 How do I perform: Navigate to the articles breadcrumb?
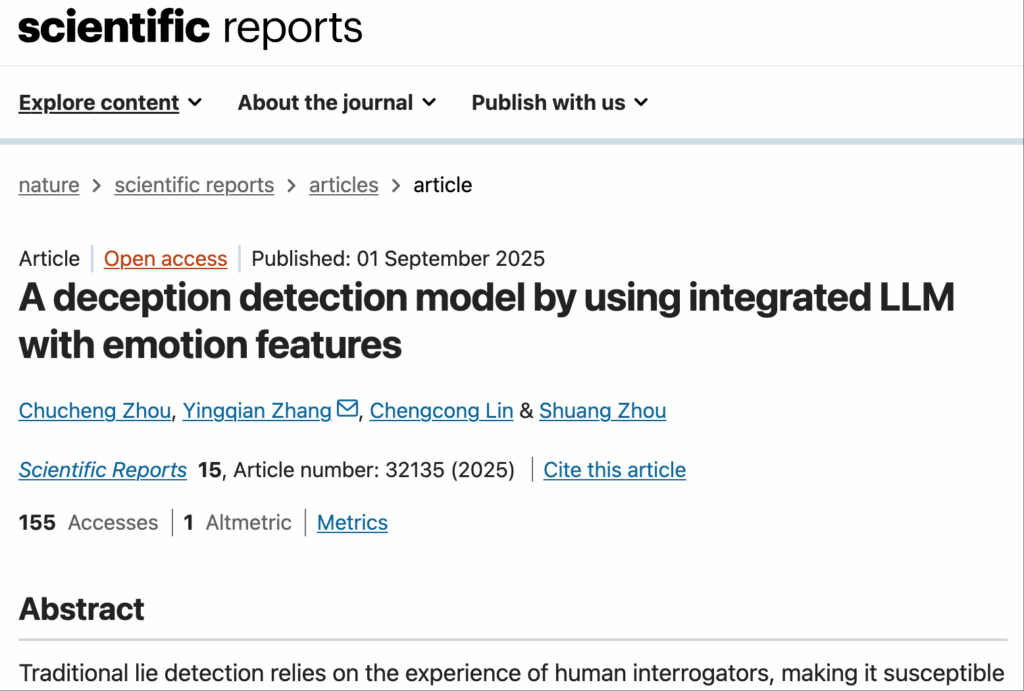click(344, 185)
